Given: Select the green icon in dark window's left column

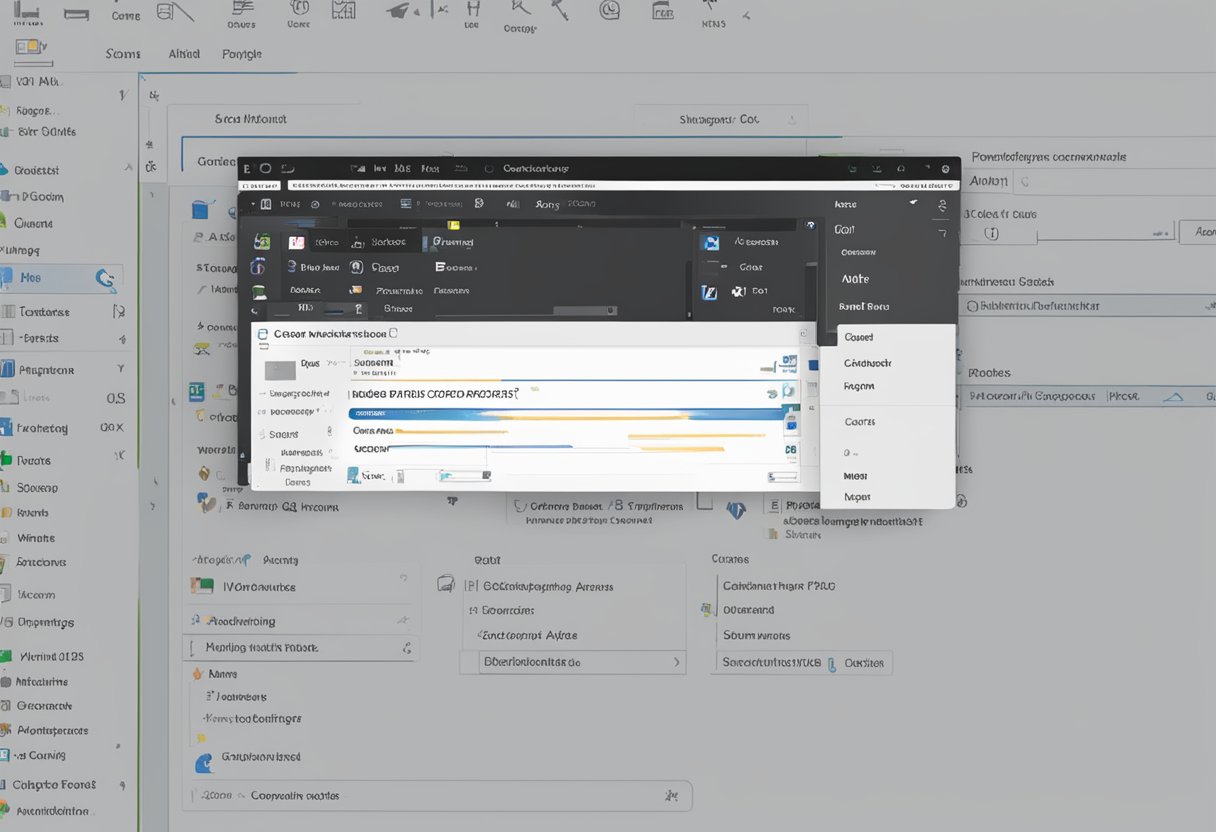Looking at the screenshot, I should [x=262, y=242].
